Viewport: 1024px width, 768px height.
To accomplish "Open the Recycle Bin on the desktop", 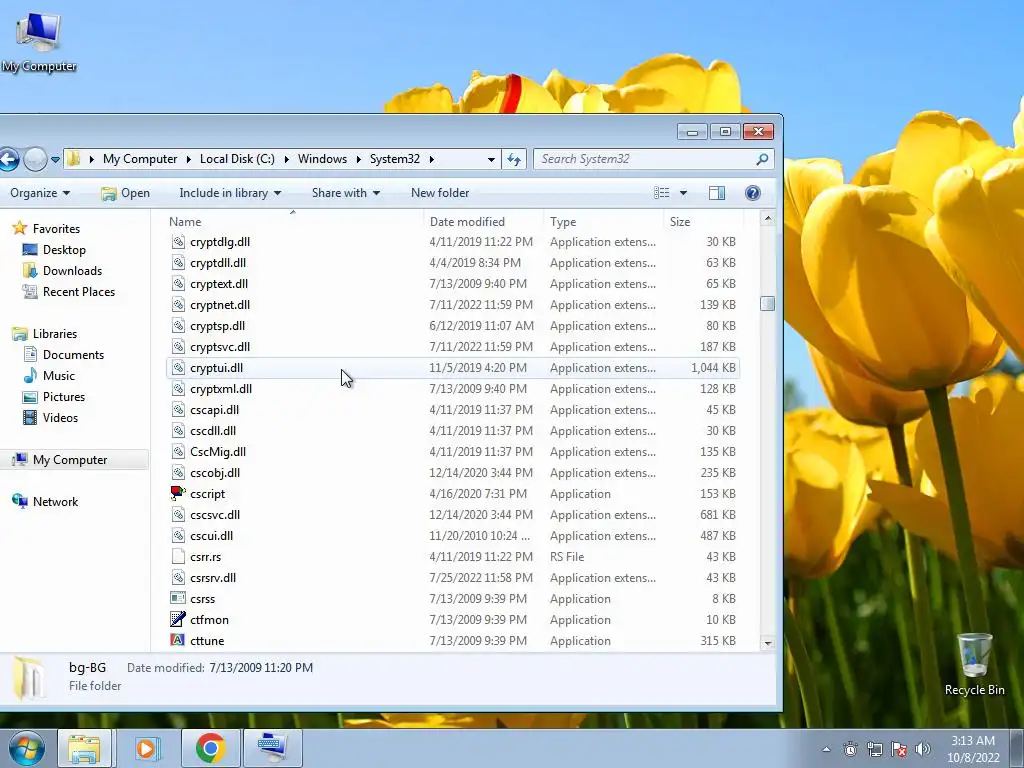I will [974, 664].
